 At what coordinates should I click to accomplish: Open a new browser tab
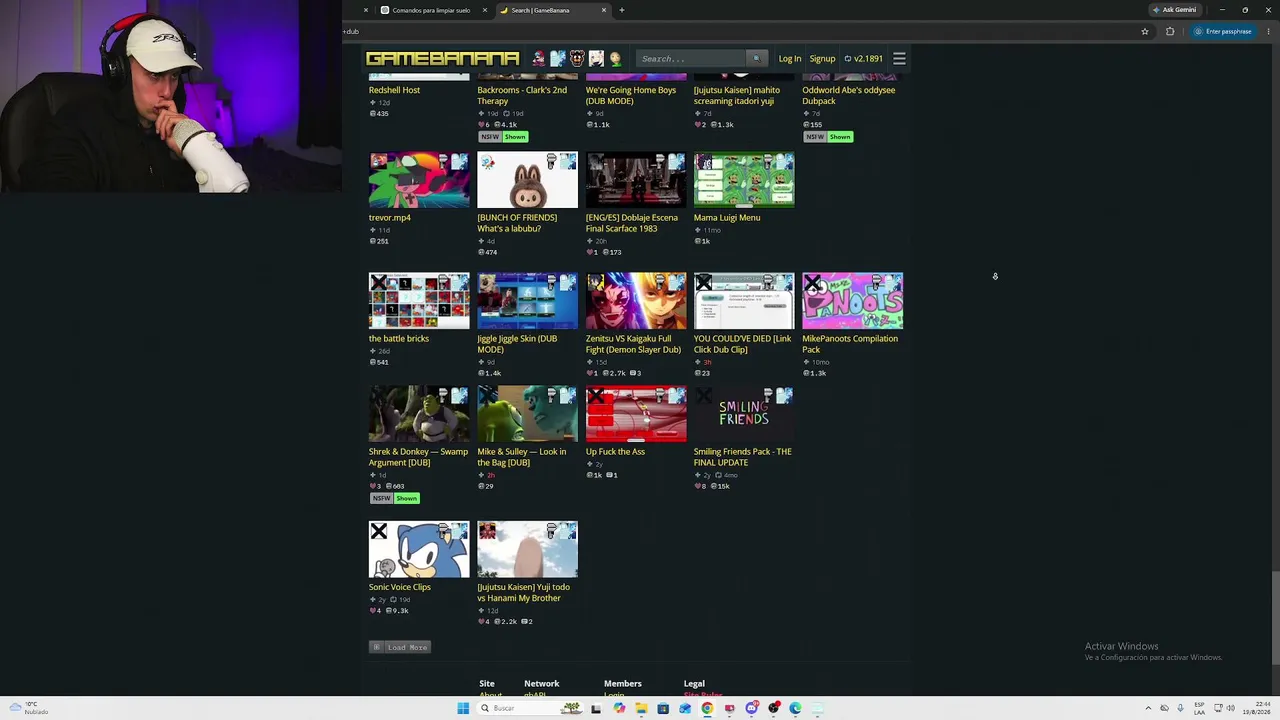(622, 10)
